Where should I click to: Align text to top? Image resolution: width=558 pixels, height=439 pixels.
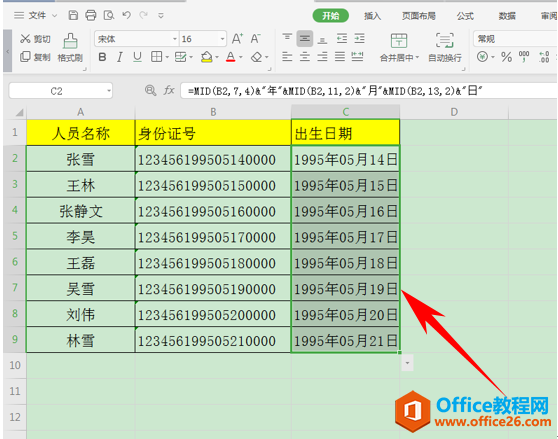287,38
